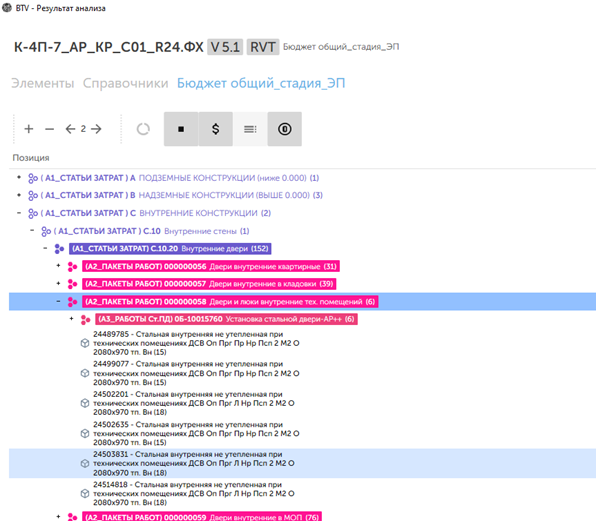Select element 24514818 text
The height and width of the screenshot is (521, 596).
coord(194,494)
